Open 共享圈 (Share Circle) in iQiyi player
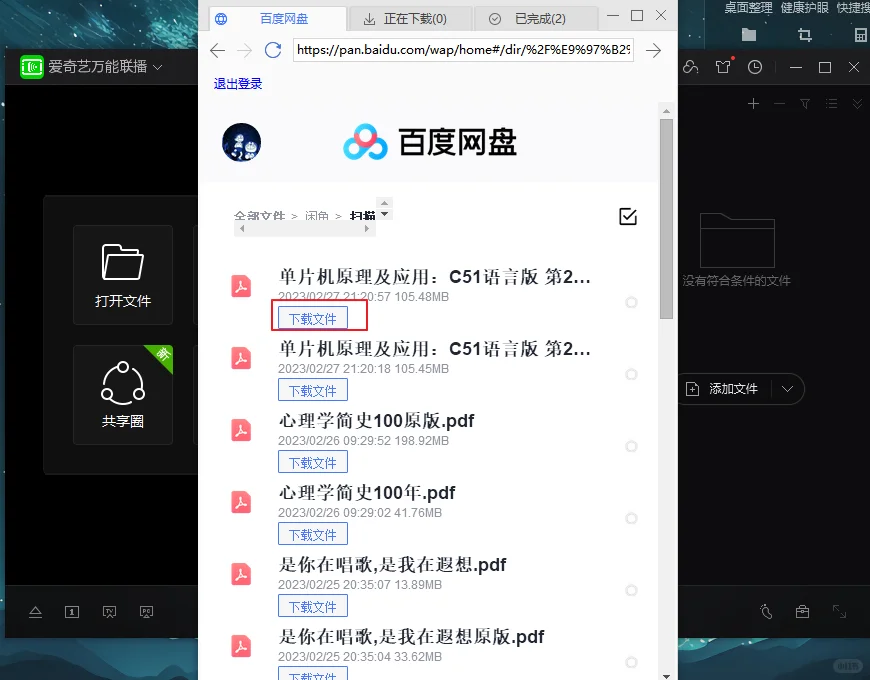The height and width of the screenshot is (680, 870). tap(123, 395)
